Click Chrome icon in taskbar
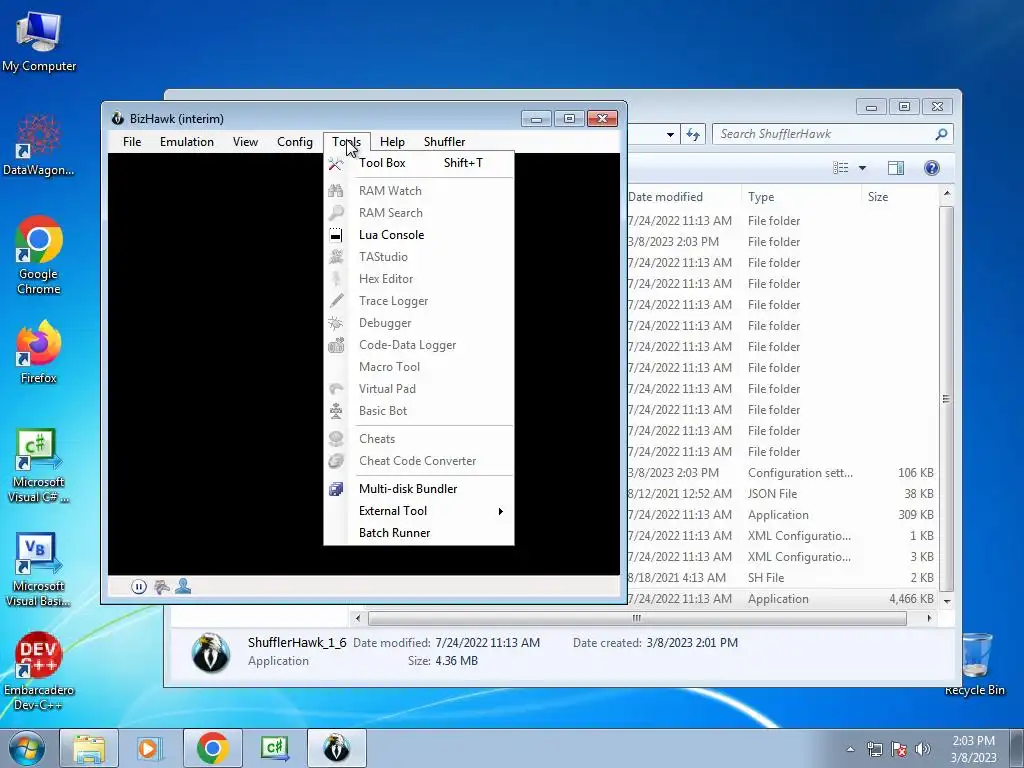 click(x=212, y=748)
